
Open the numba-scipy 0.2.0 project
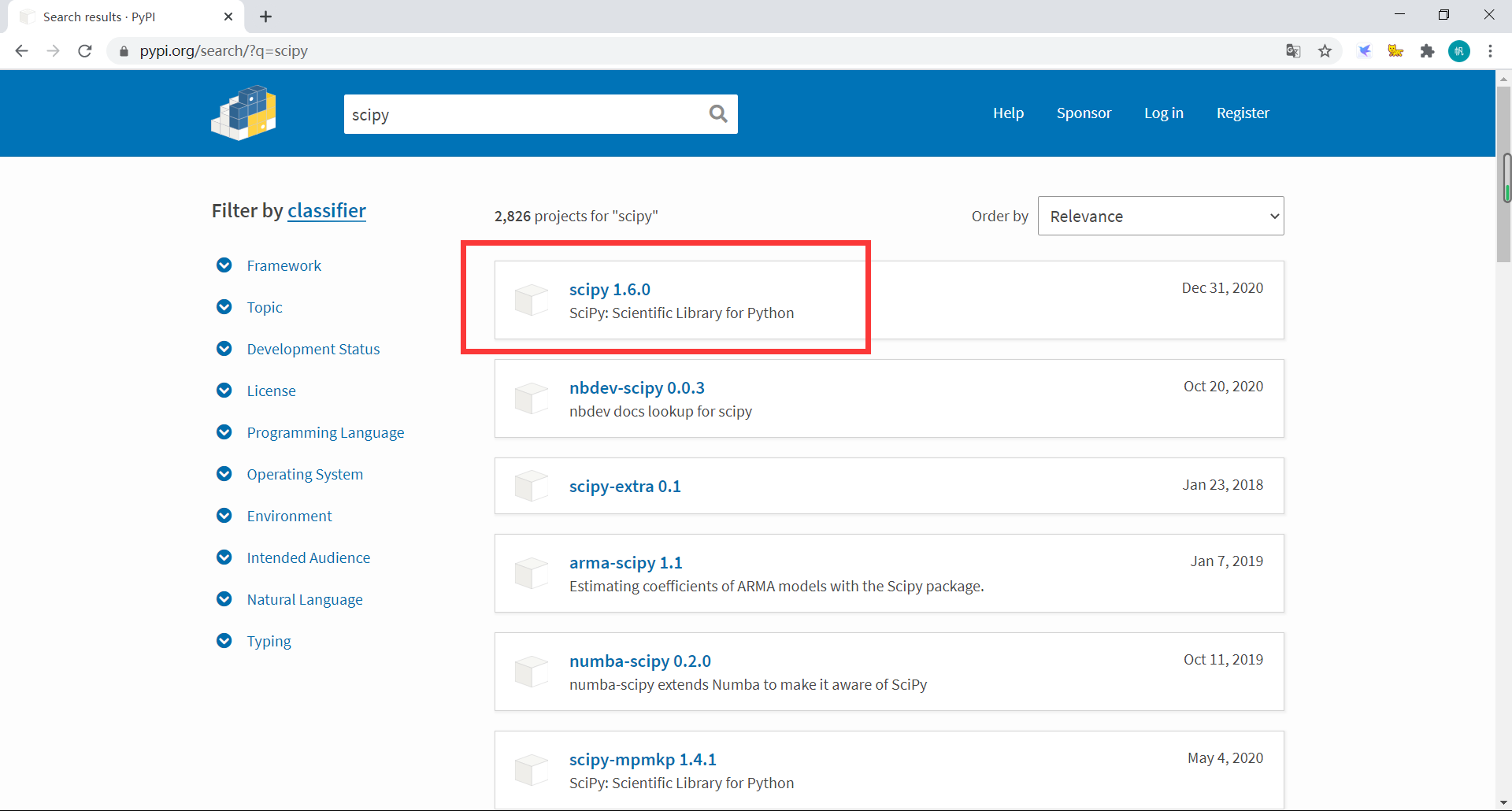coord(640,661)
